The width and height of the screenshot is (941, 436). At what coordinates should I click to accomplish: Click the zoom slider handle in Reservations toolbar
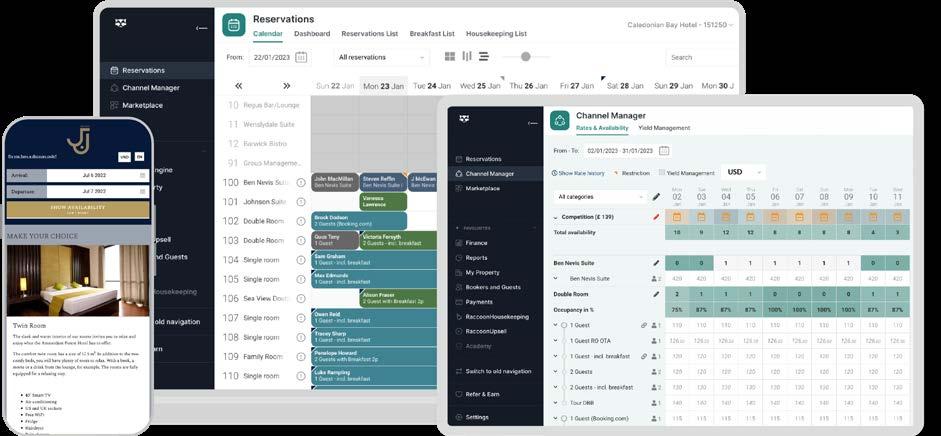(526, 56)
